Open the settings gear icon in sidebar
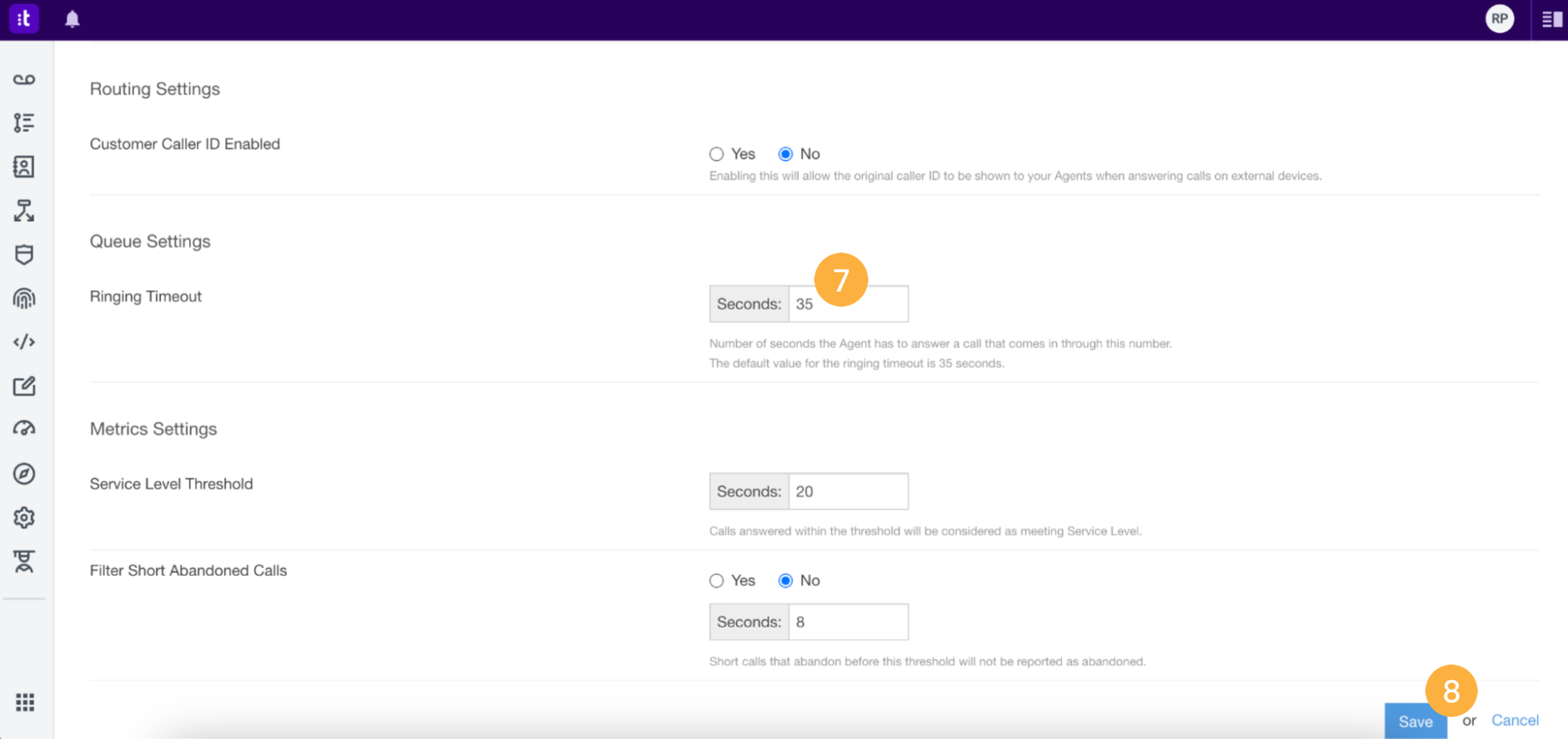The width and height of the screenshot is (1568, 739). (24, 518)
